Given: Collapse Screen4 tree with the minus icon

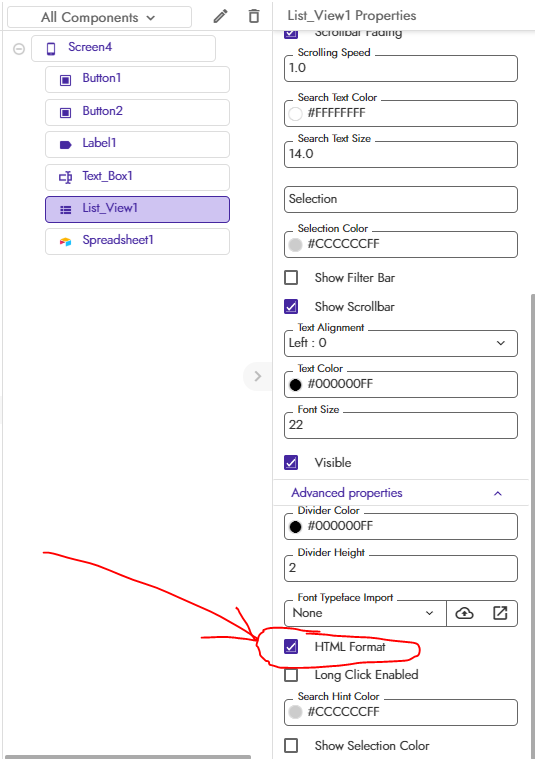Looking at the screenshot, I should pyautogui.click(x=19, y=49).
